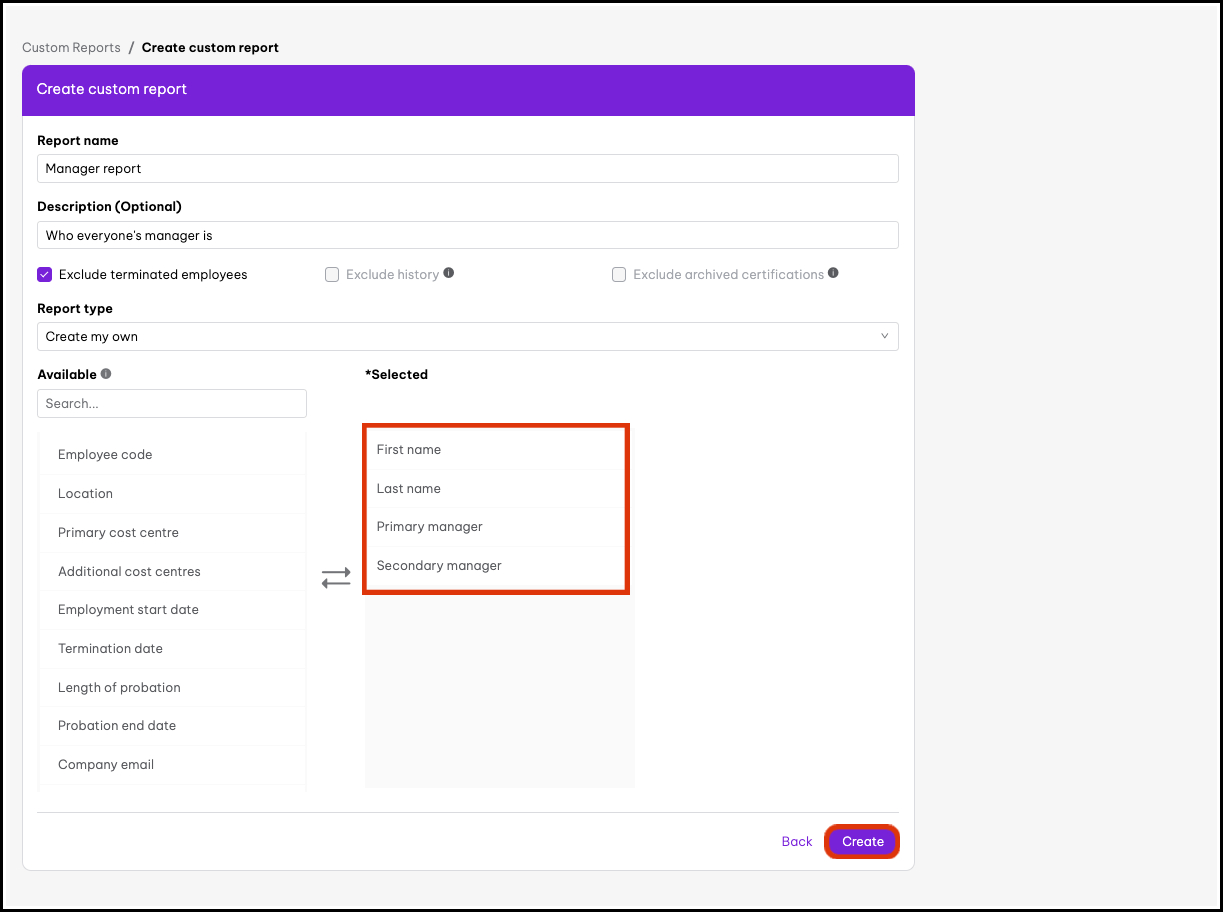Viewport: 1223px width, 912px height.
Task: Click the transfer arrows icon between columns
Action: tap(336, 577)
